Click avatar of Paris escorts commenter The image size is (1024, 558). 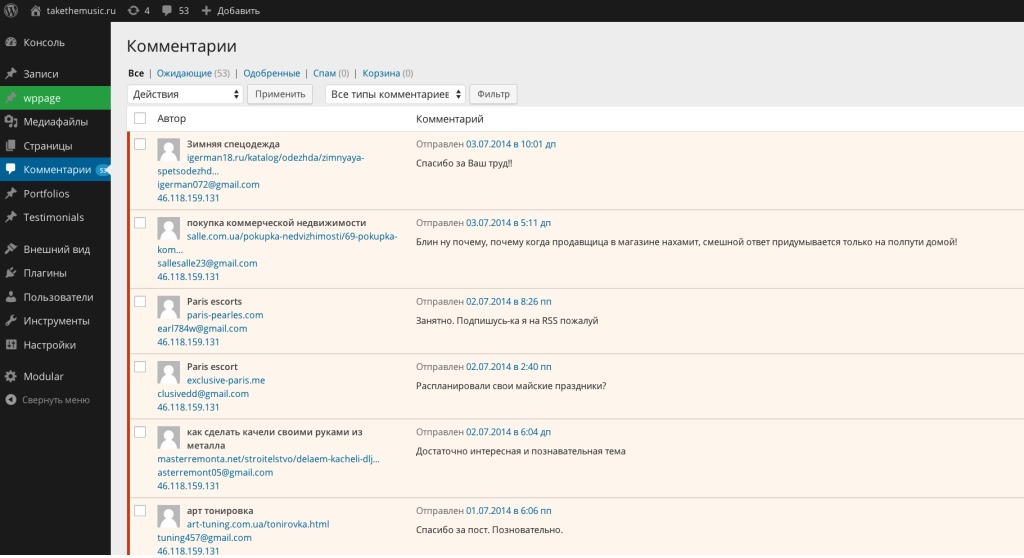tap(168, 308)
